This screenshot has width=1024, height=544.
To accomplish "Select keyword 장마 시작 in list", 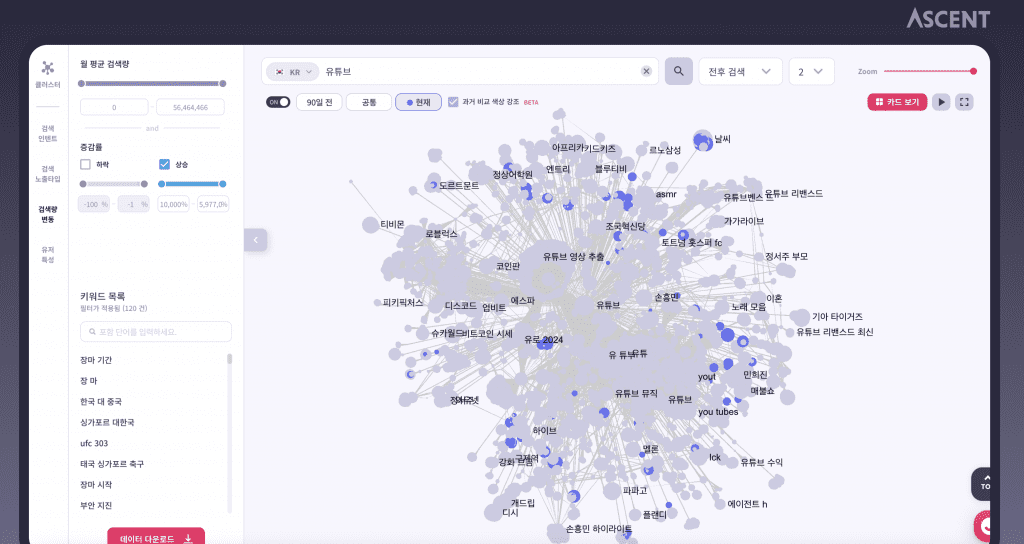I will (96, 485).
